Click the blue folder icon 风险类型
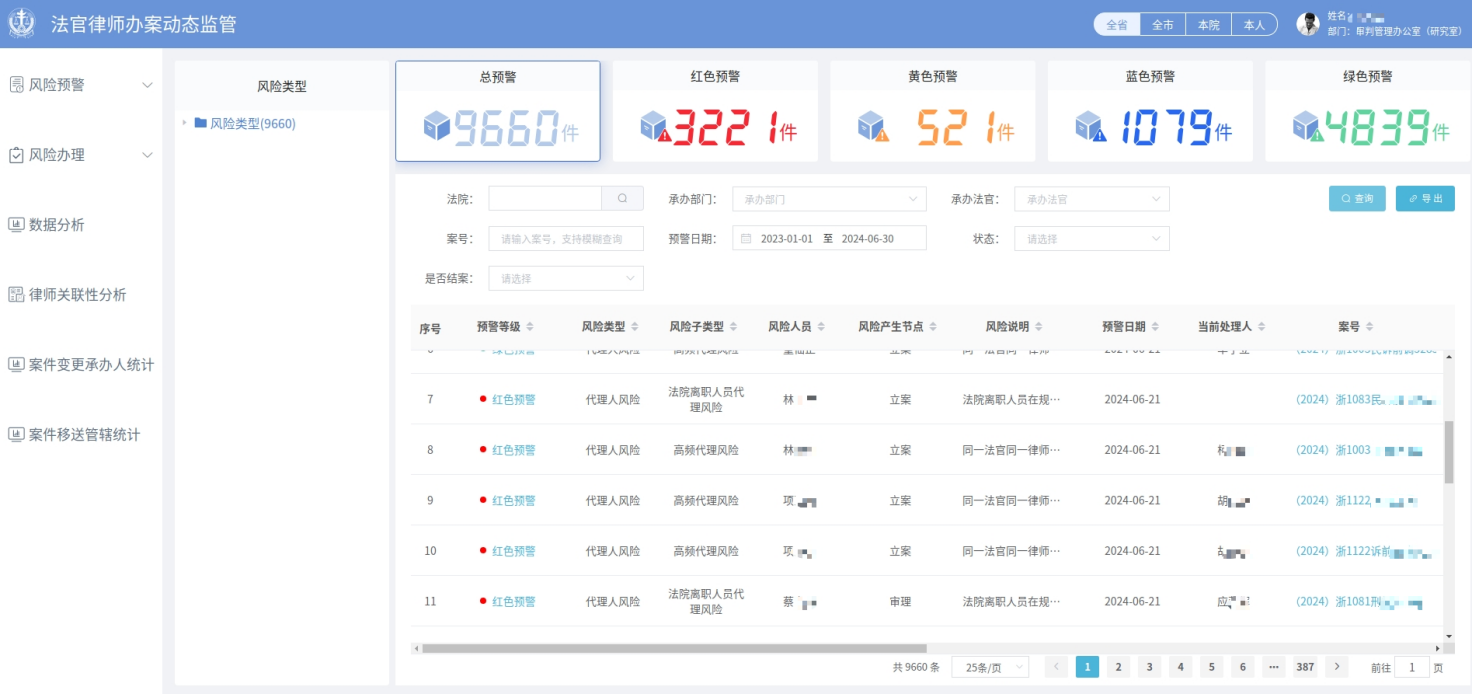Screen dimensions: 1472x694 tap(201, 123)
